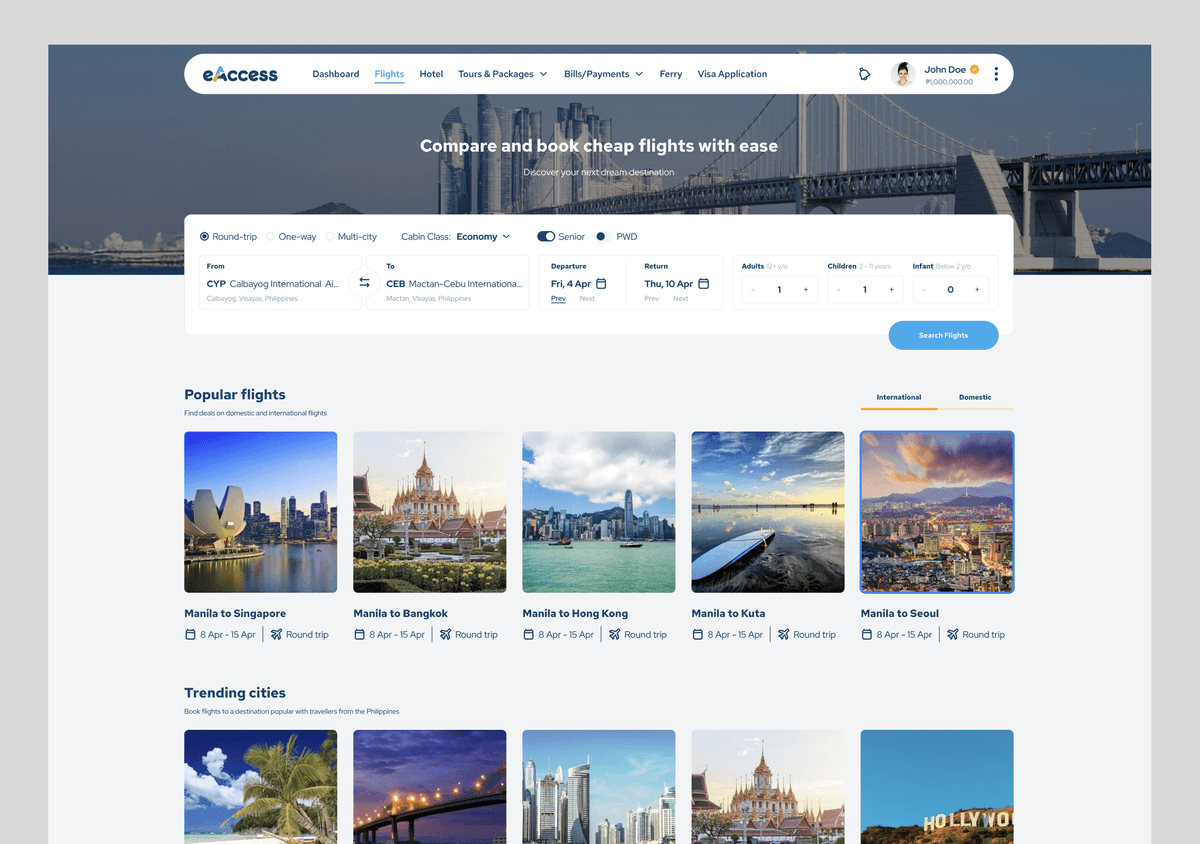This screenshot has height=844, width=1200.
Task: Turn off the Senior toggle
Action: [546, 237]
